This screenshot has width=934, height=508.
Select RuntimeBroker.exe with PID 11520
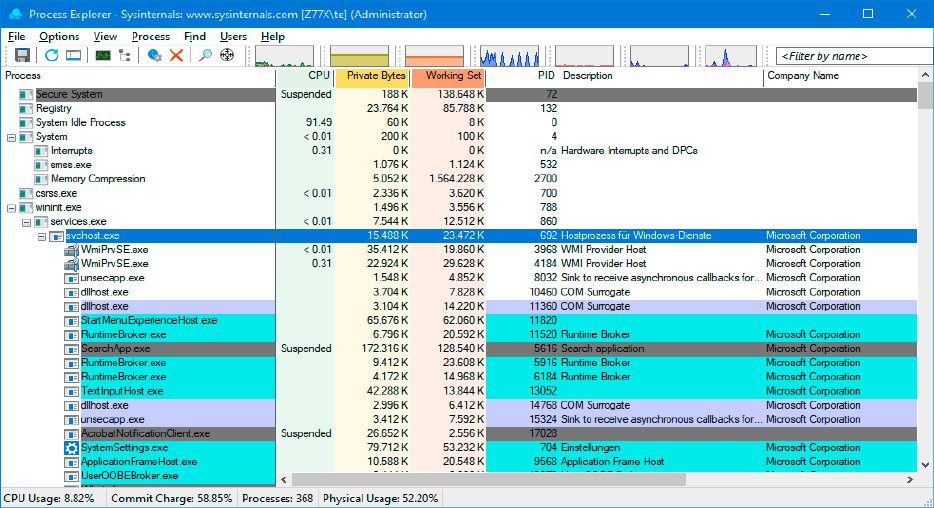click(459, 335)
